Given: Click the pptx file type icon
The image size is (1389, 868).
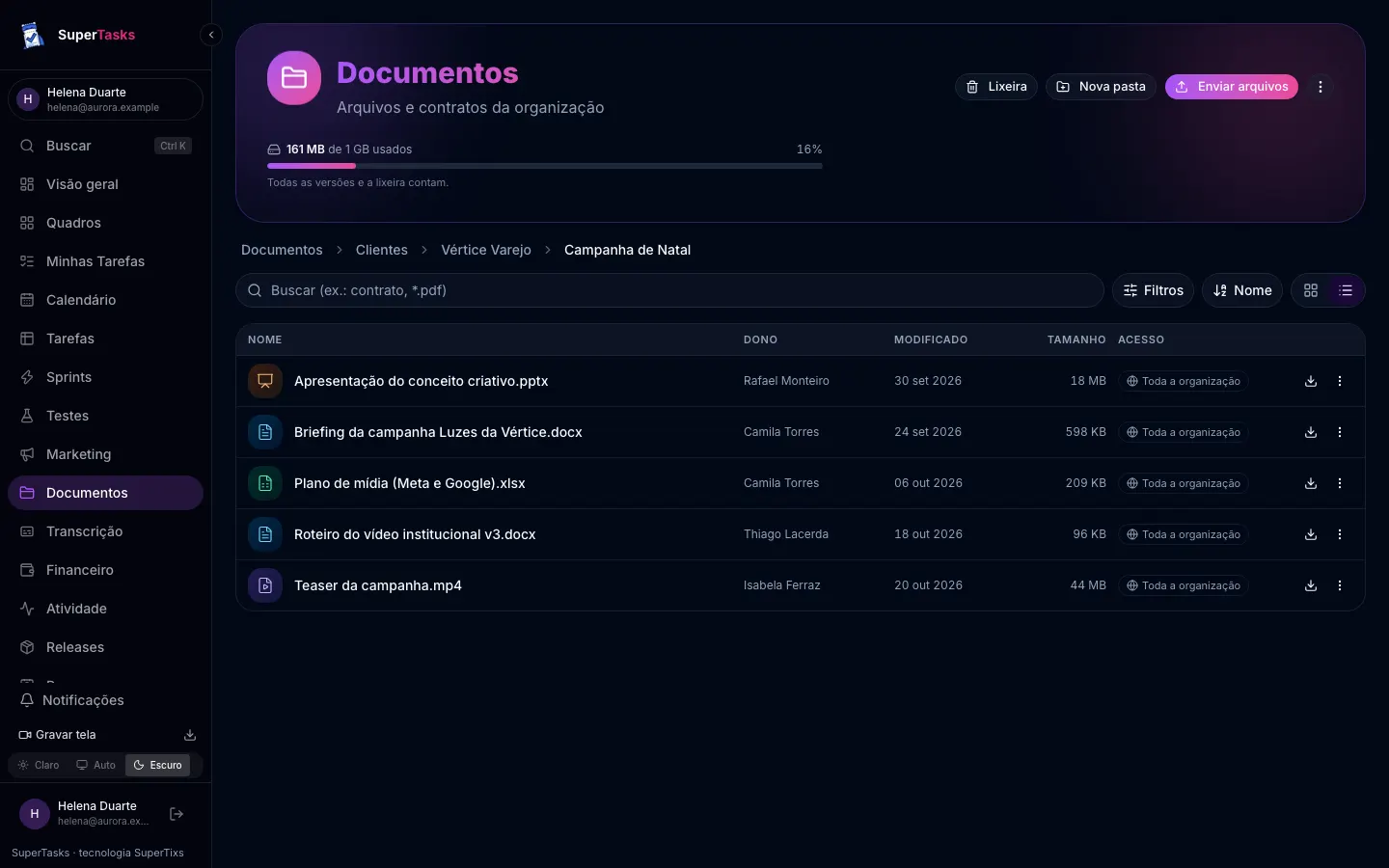Looking at the screenshot, I should click(x=265, y=381).
